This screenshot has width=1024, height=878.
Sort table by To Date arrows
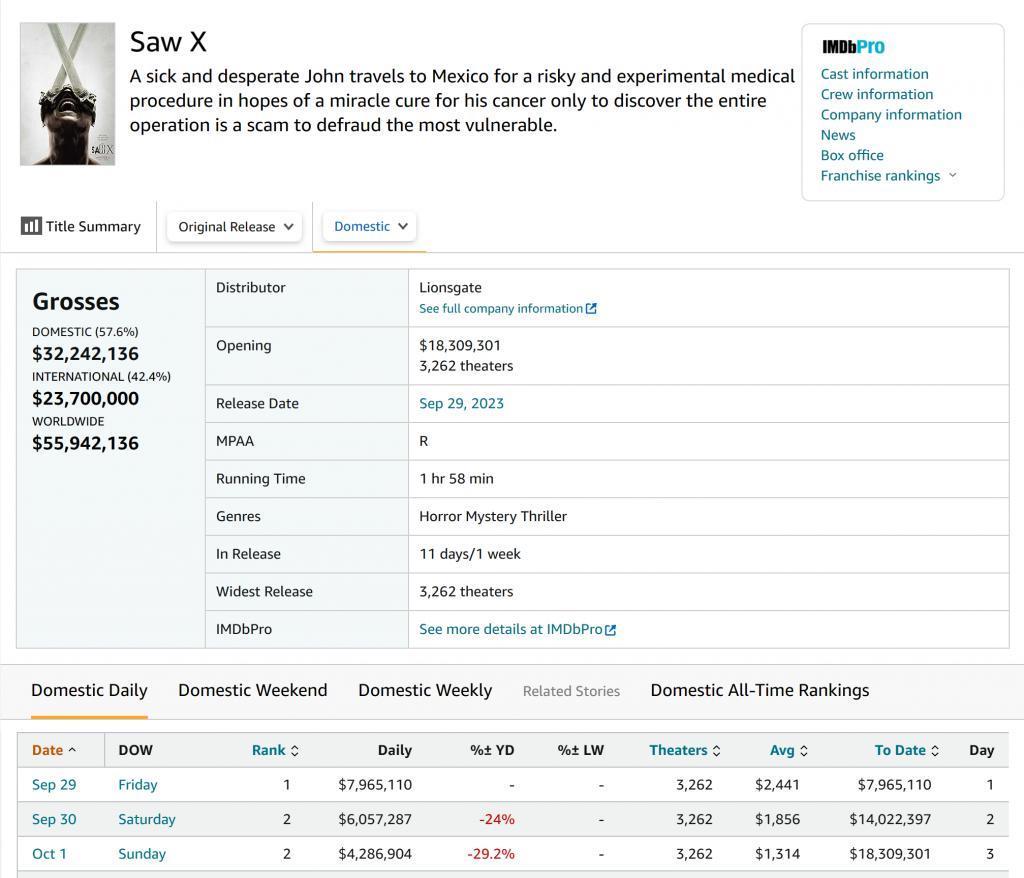[x=935, y=751]
